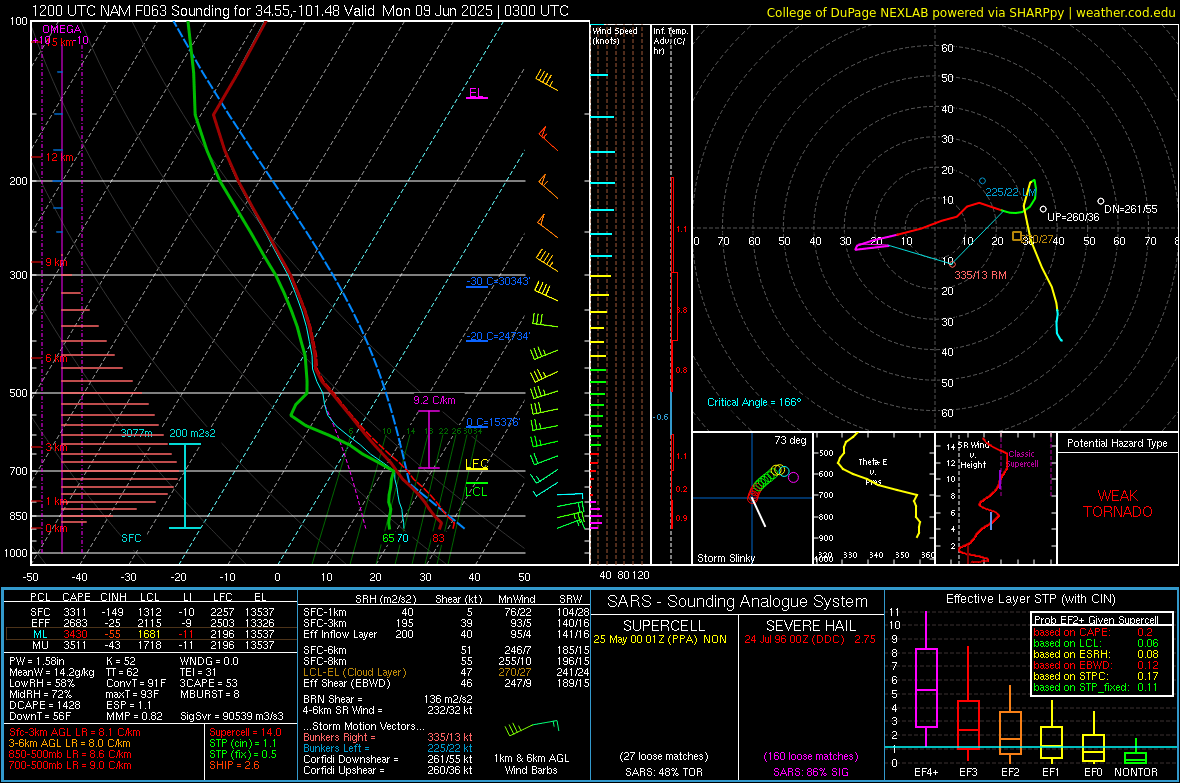Click the 200 m2s2 helicity label on skew-T
This screenshot has height=783, width=1180.
coord(193,433)
